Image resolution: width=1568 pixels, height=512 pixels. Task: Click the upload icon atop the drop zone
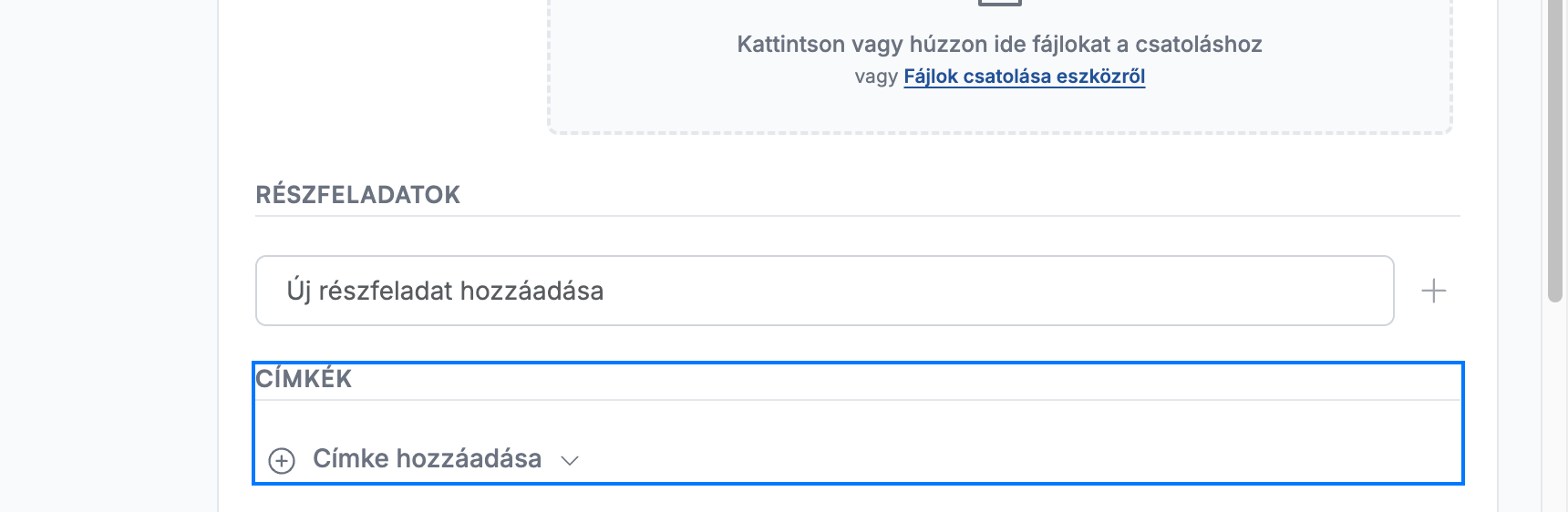[999, 3]
